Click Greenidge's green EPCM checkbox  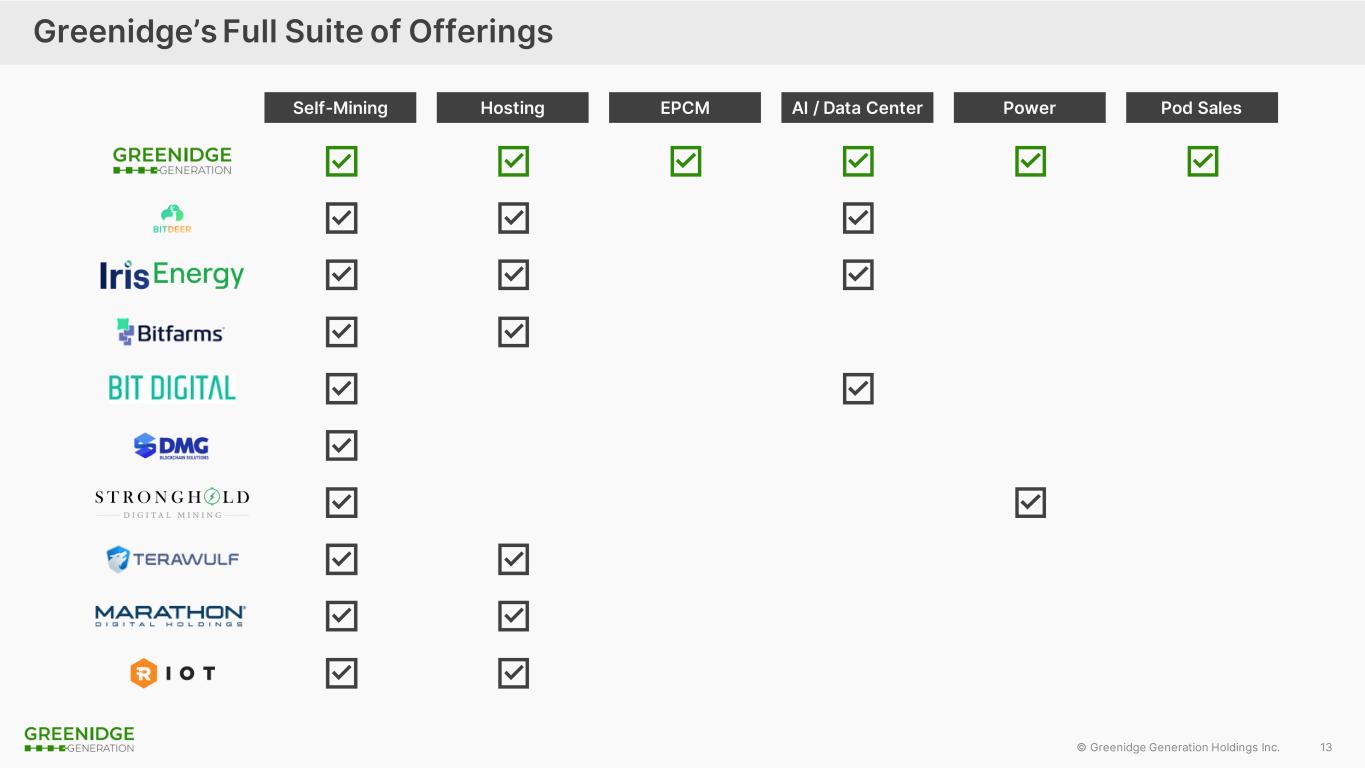(x=686, y=161)
